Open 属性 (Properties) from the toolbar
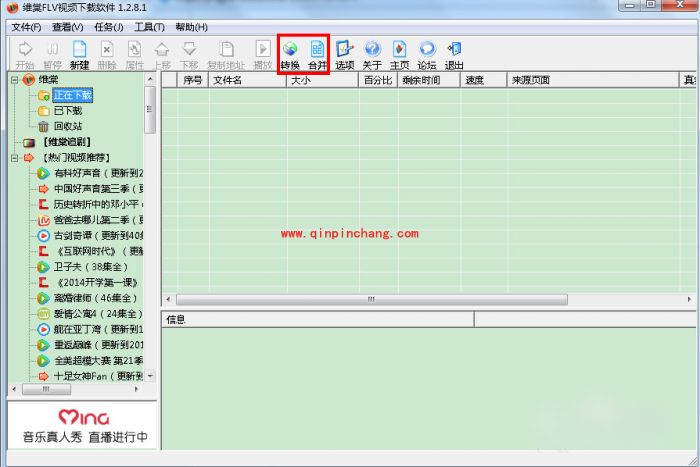This screenshot has width=700, height=467. tap(134, 55)
